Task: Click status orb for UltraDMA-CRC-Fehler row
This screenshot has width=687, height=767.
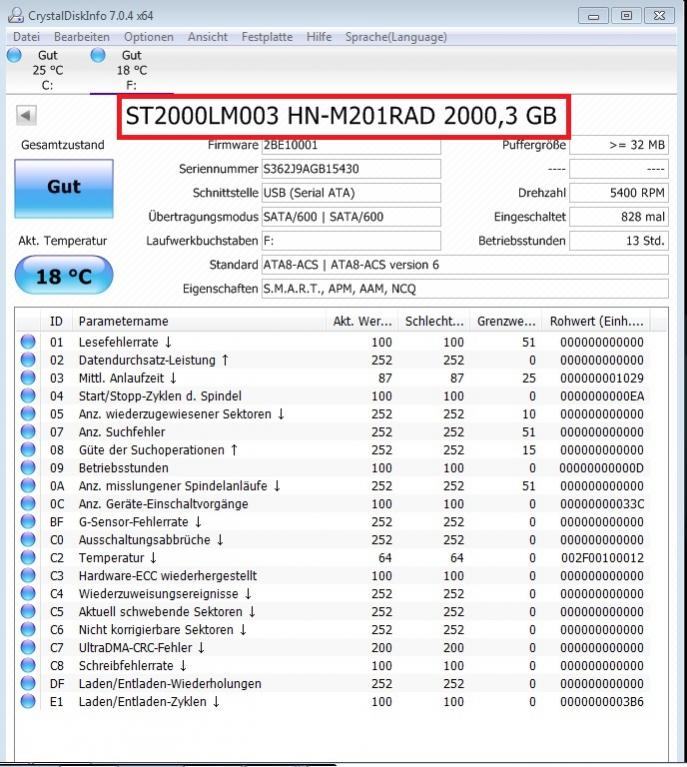Action: point(28,647)
